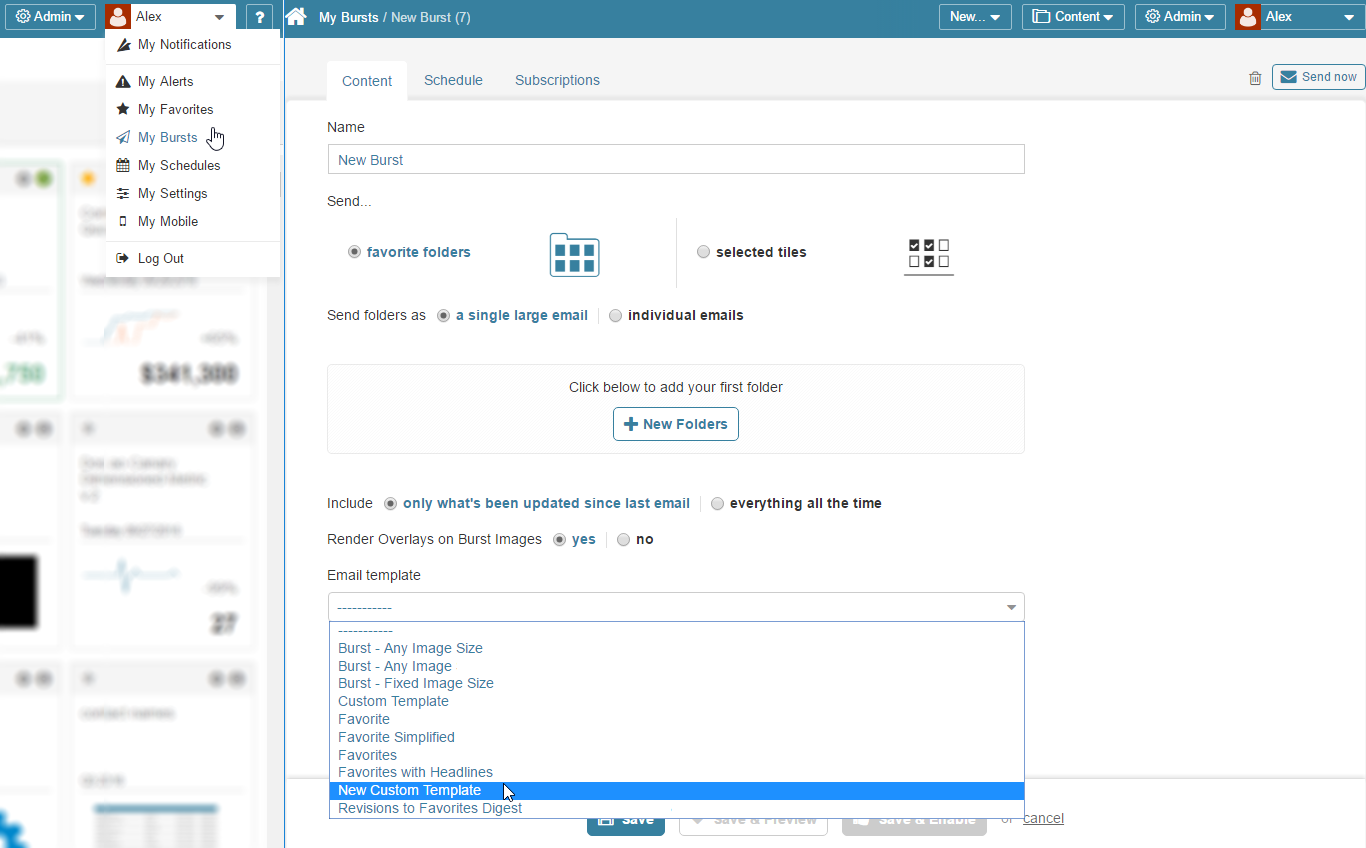Viewport: 1366px width, 848px height.
Task: Open the Alex user dropdown above Send now
Action: (x=1300, y=17)
